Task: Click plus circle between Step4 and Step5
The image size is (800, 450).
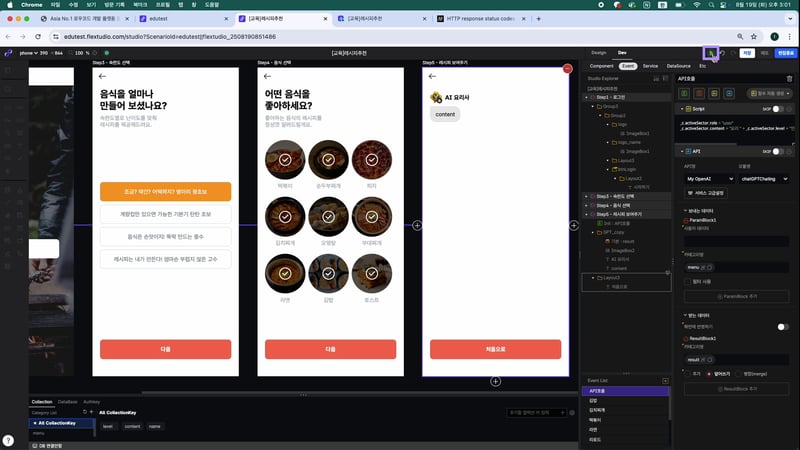Action: (x=417, y=226)
